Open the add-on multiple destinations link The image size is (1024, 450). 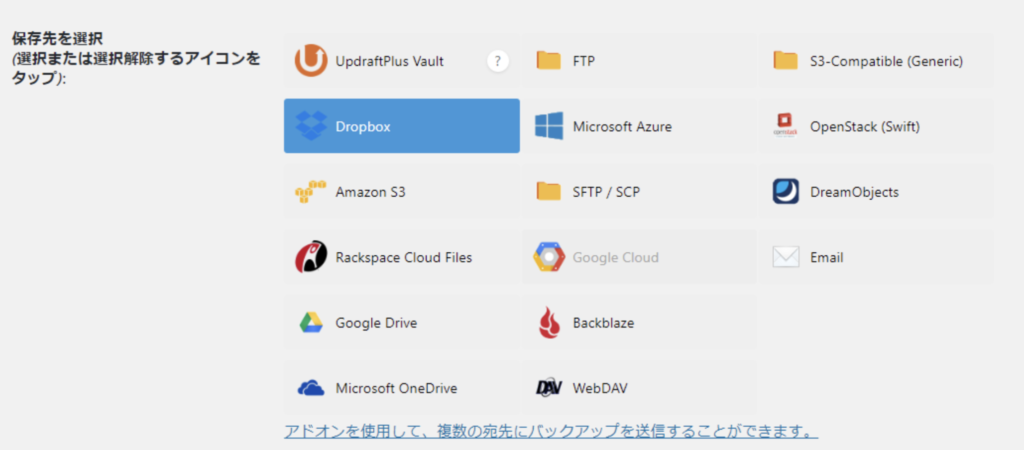tap(551, 432)
